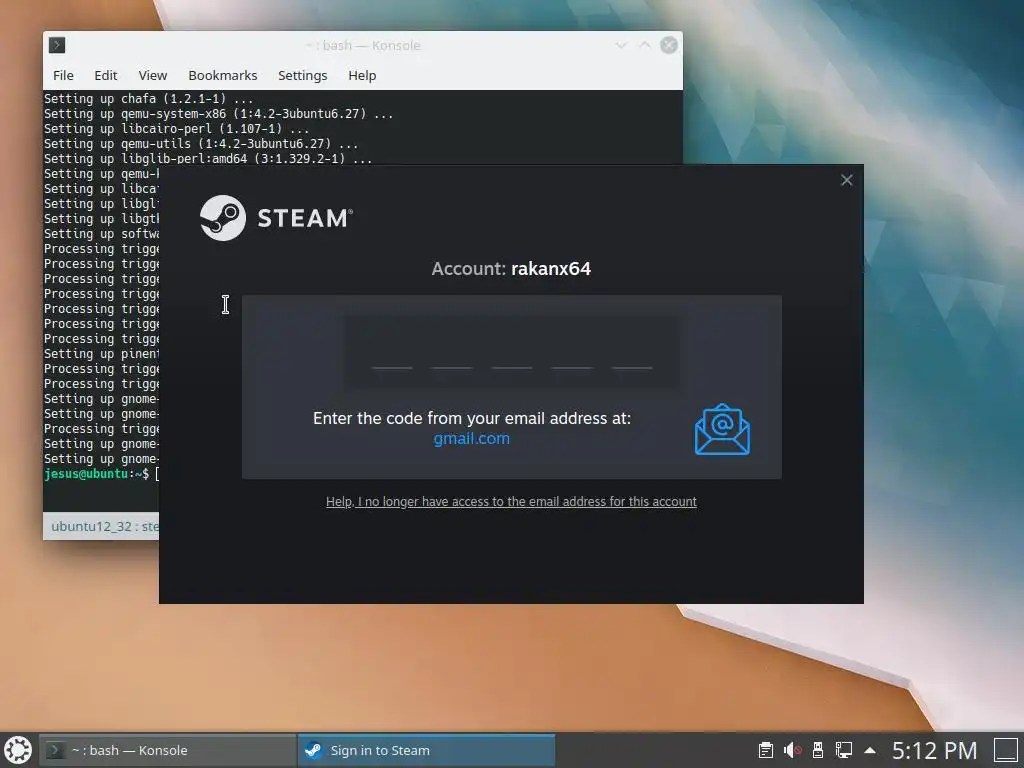Click the muted volume tray icon
Screen dimensions: 1024x768
792,750
